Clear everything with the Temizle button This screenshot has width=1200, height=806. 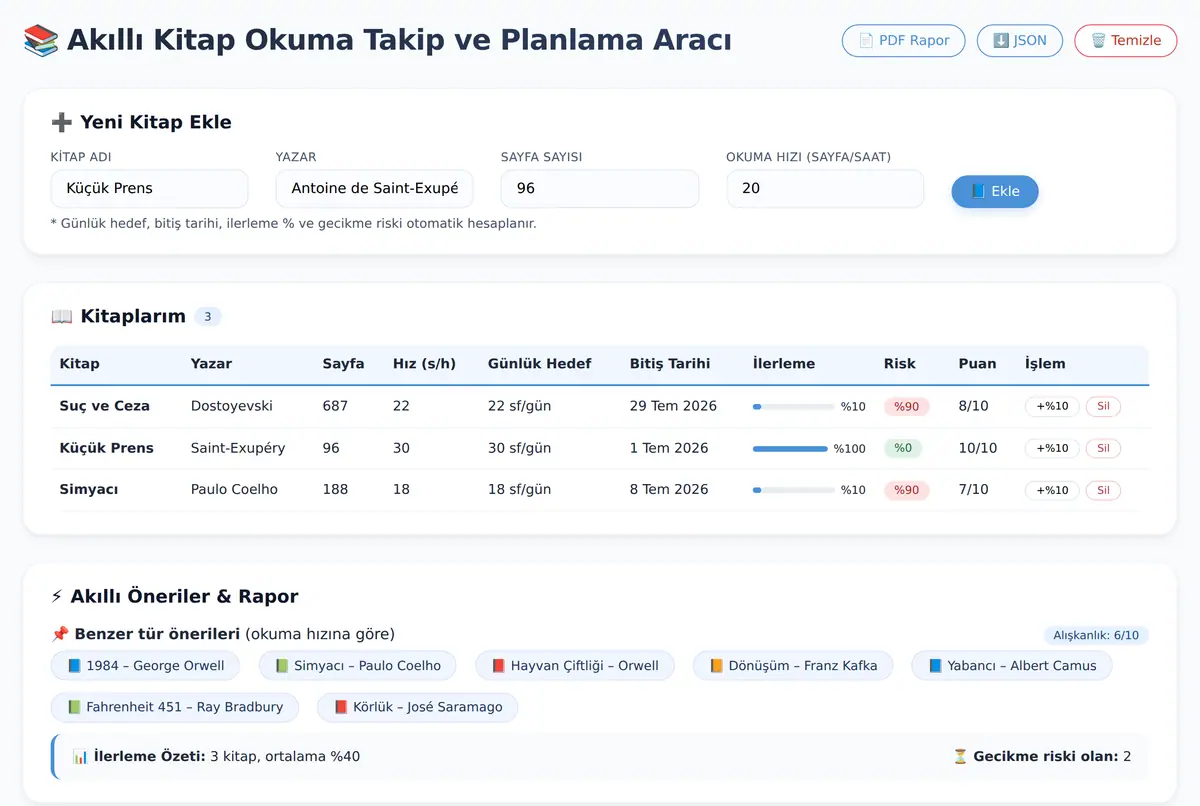1126,41
